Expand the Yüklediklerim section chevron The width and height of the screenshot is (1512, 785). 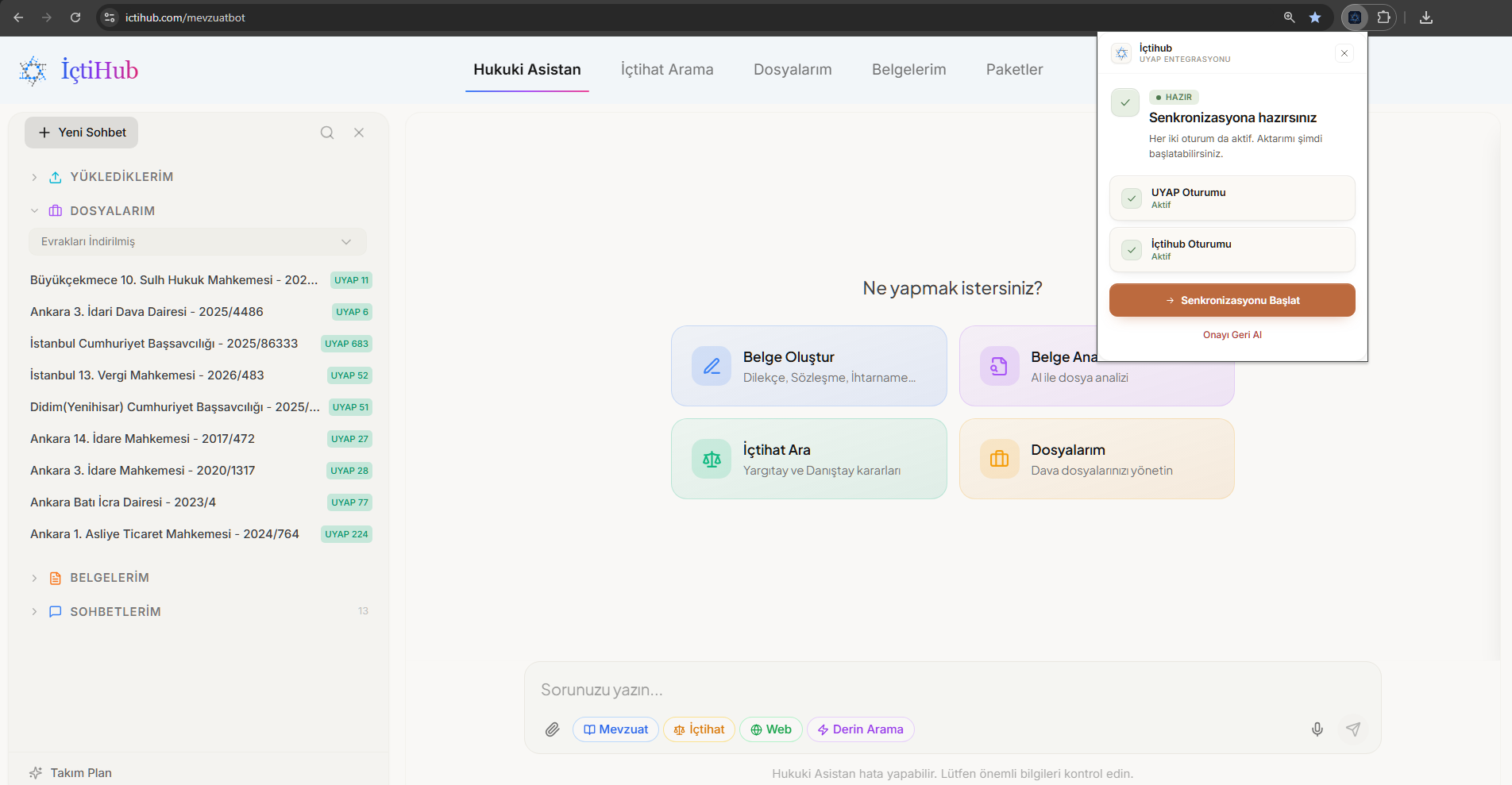tap(34, 177)
